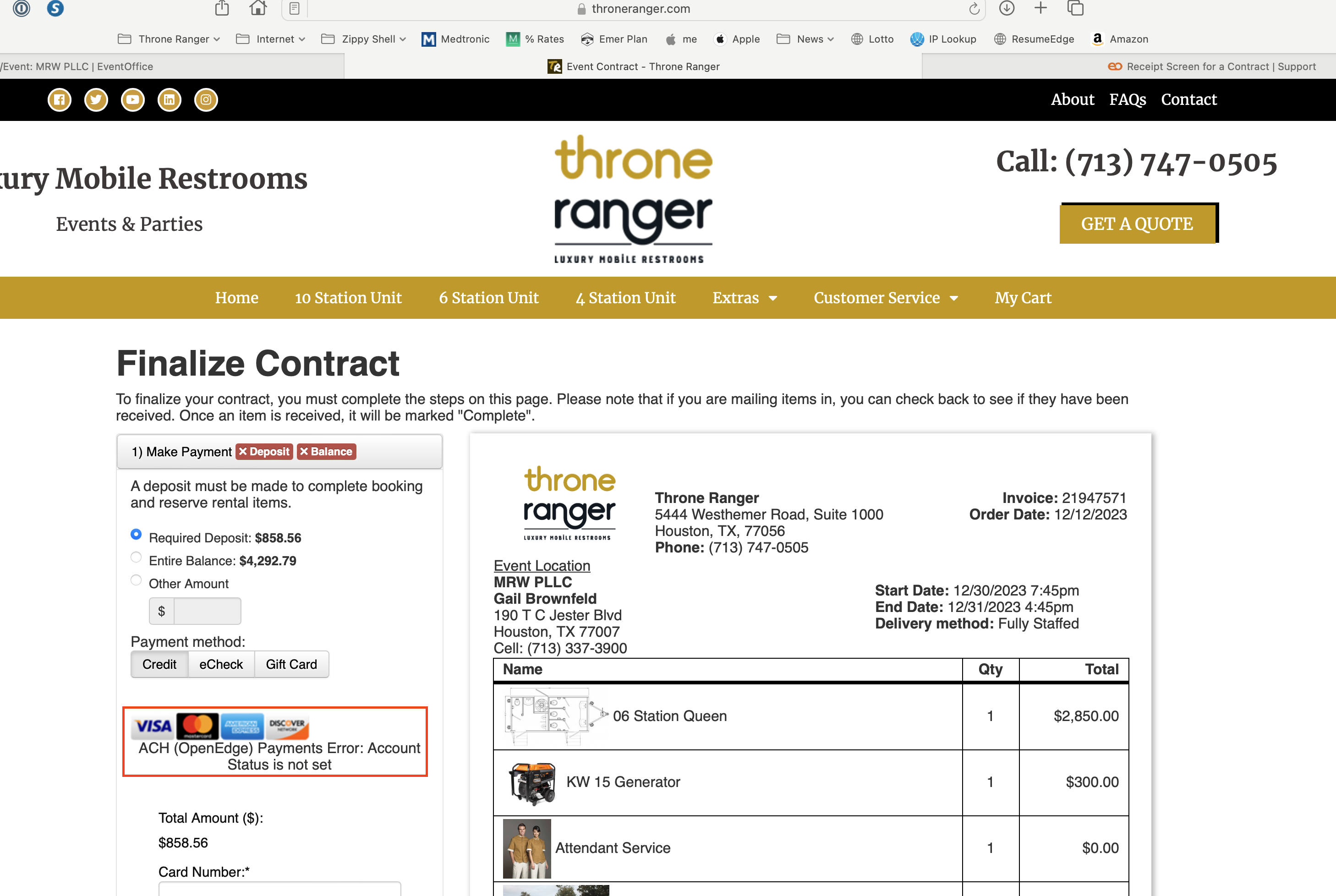Reload the page with refresh icon

pyautogui.click(x=975, y=9)
